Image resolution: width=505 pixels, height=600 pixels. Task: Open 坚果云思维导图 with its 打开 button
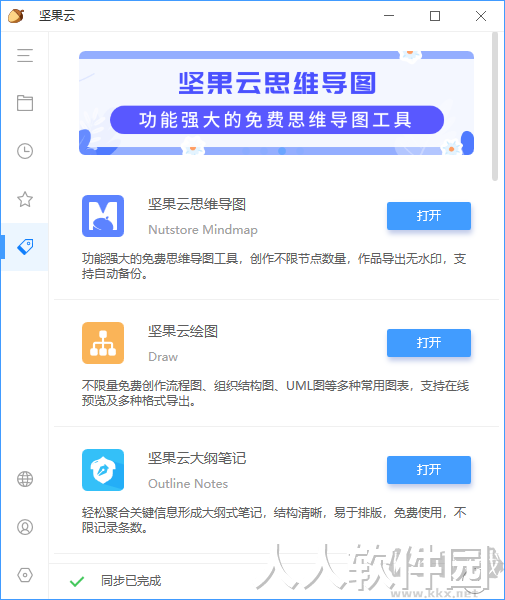click(428, 216)
